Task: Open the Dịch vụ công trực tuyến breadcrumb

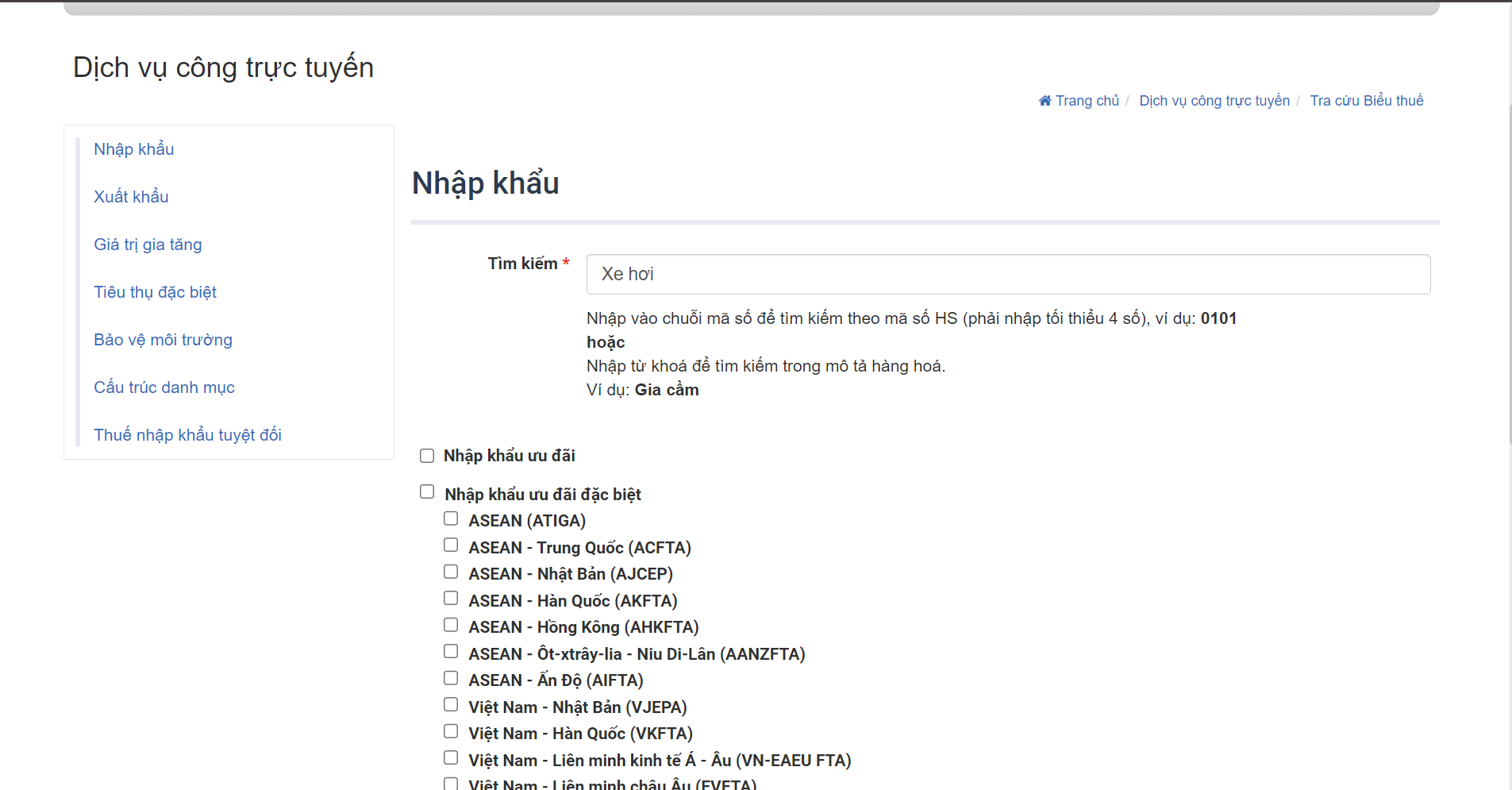Action: coord(1214,101)
